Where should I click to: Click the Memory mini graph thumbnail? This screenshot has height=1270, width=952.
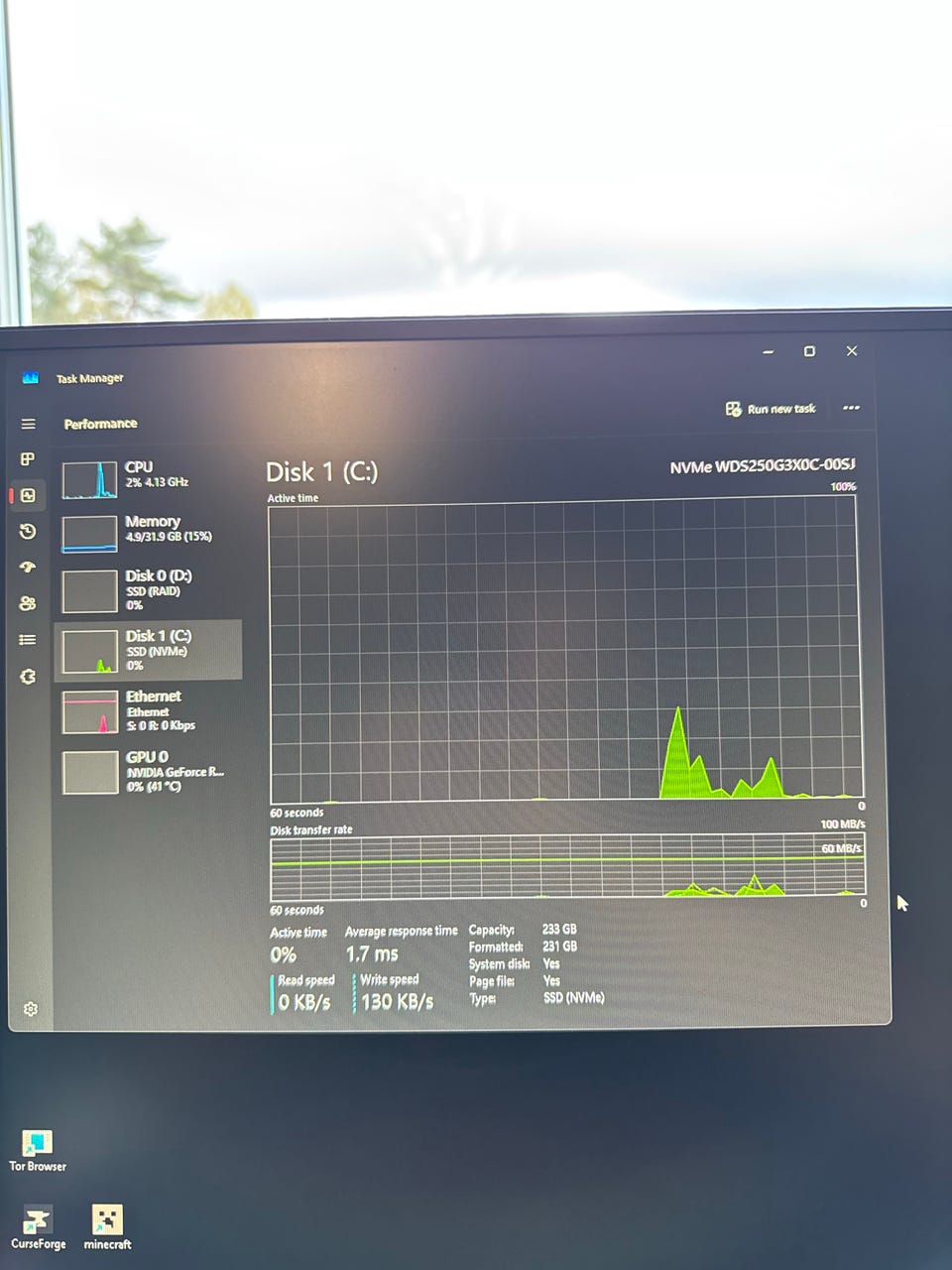tap(89, 534)
